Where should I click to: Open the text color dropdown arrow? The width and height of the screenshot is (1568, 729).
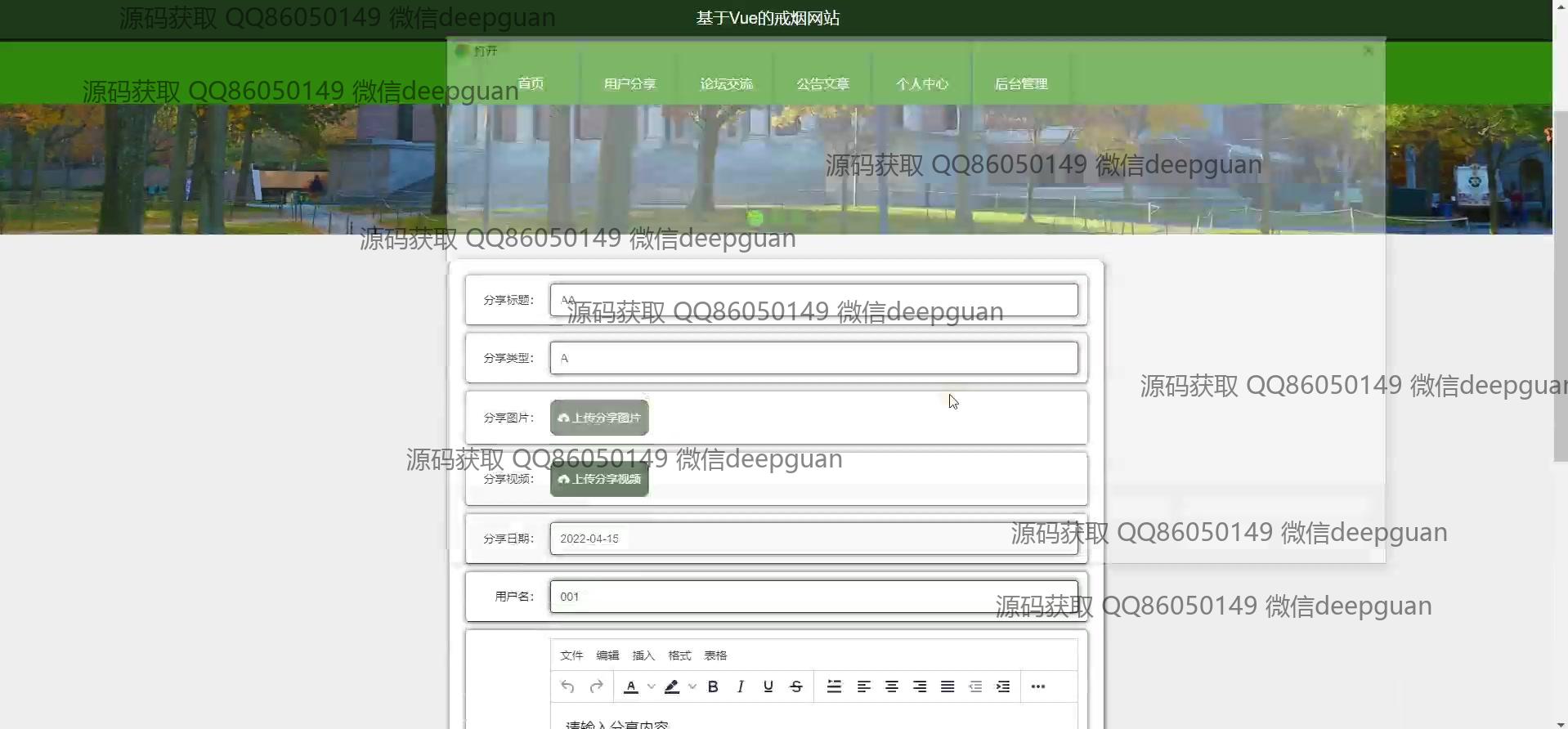click(x=652, y=687)
